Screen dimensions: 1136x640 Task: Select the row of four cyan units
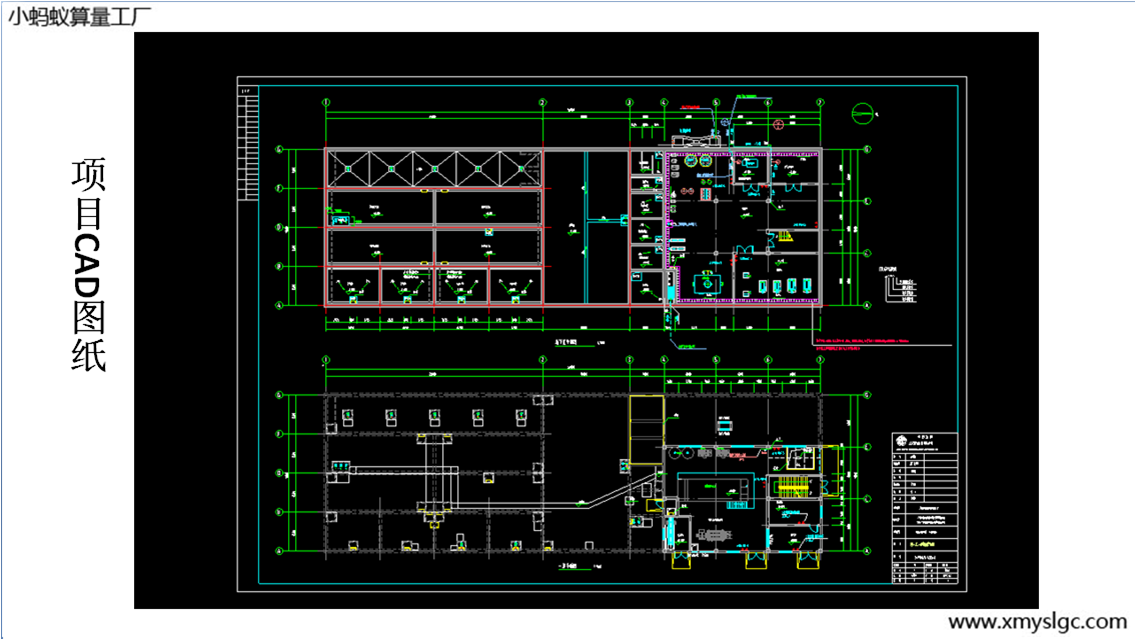783,286
